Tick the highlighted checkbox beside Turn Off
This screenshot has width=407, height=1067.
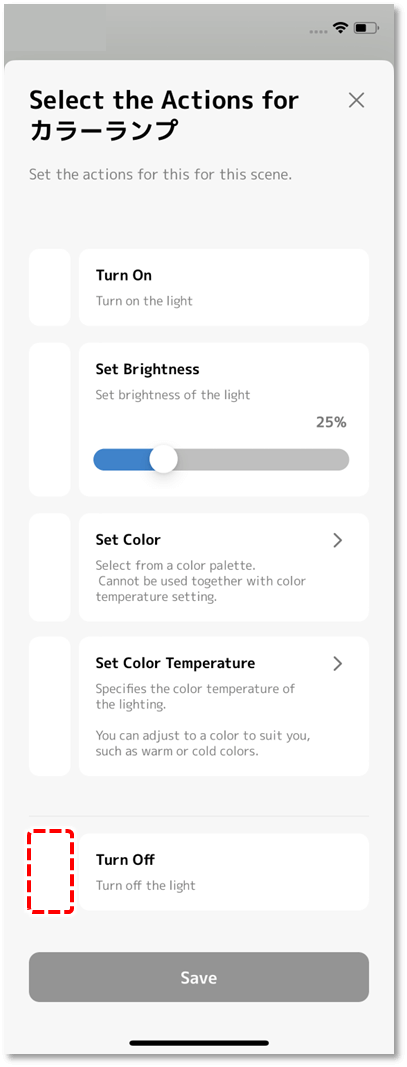coord(50,871)
